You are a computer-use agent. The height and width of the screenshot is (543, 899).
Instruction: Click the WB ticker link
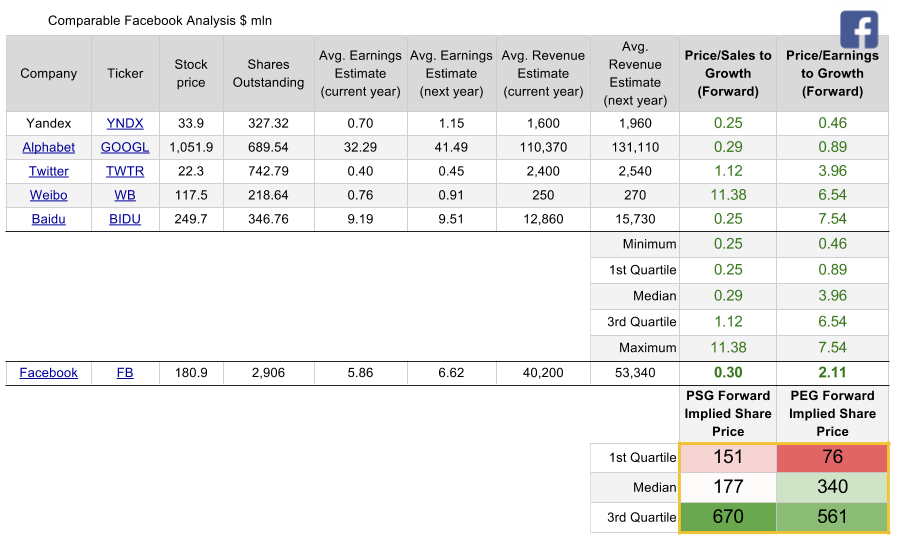point(125,195)
